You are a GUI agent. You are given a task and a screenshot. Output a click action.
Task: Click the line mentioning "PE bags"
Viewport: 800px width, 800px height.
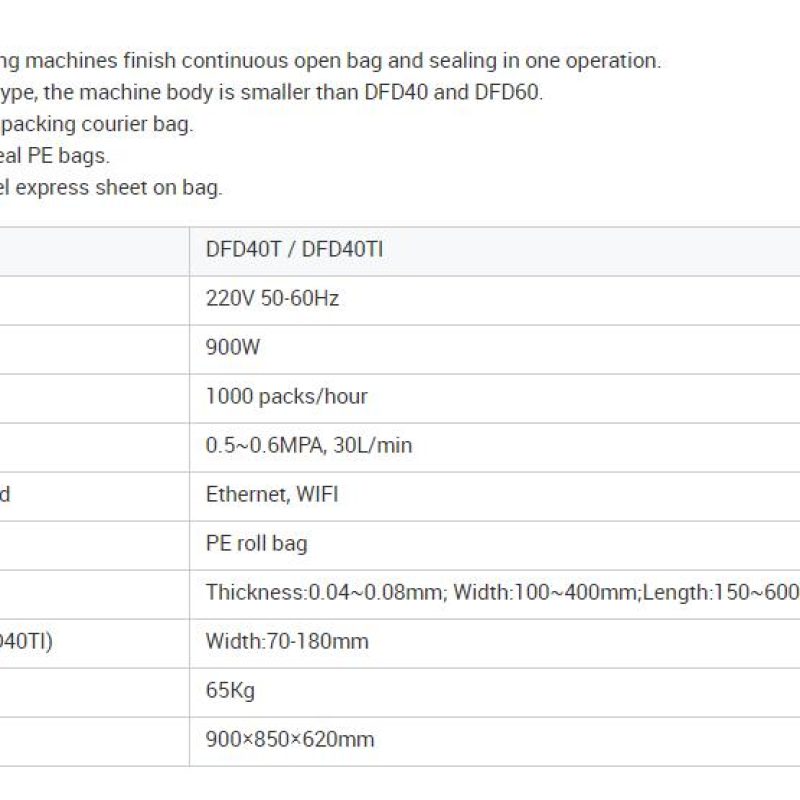(x=55, y=156)
